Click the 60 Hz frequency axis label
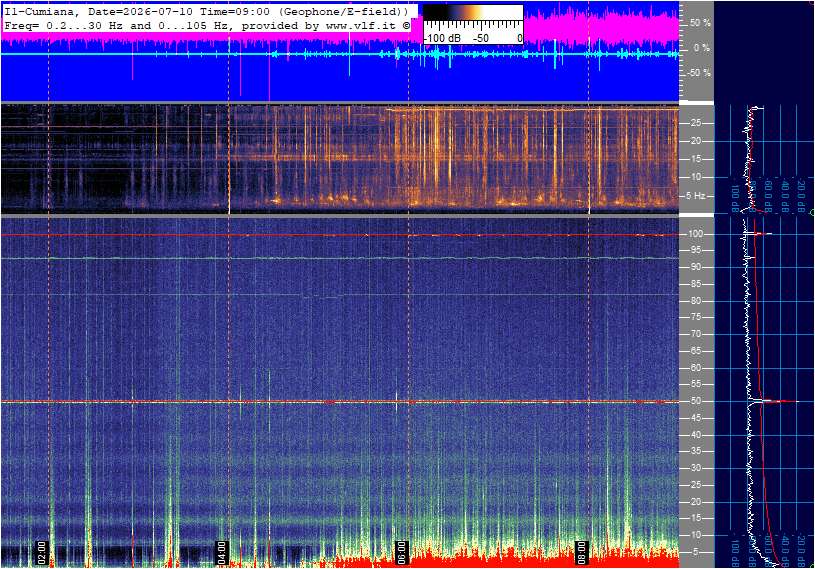The width and height of the screenshot is (815, 569). coord(696,368)
